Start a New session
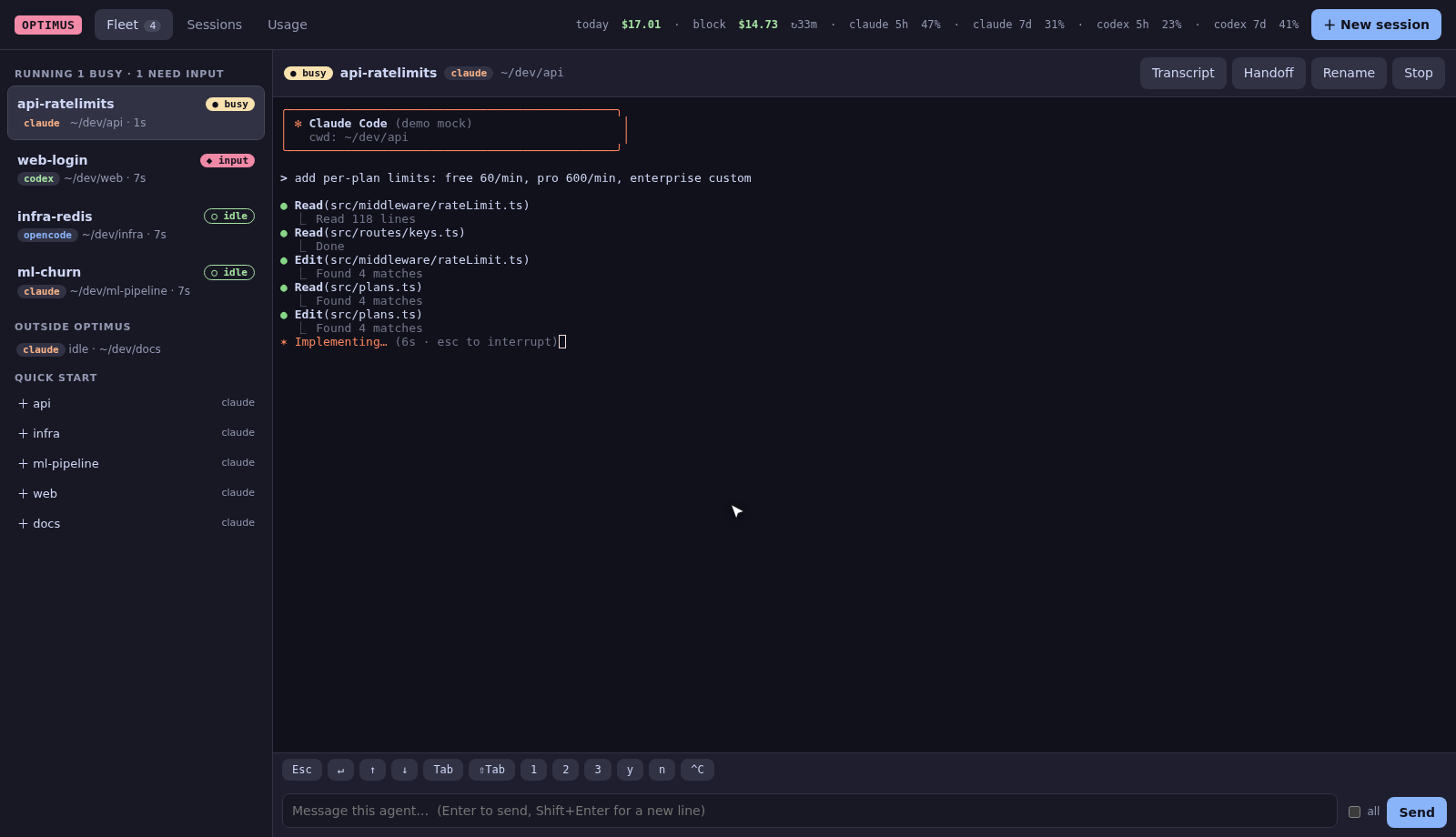Viewport: 1456px width, 837px height. tap(1376, 25)
